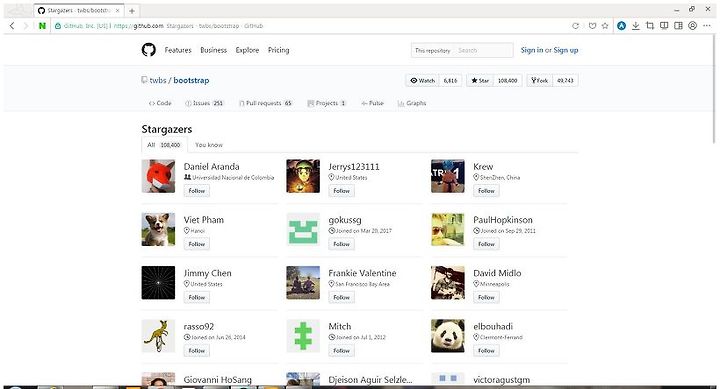Image resolution: width=720 pixels, height=389 pixels.
Task: Fork the bootstrap repository
Action: tap(540, 80)
